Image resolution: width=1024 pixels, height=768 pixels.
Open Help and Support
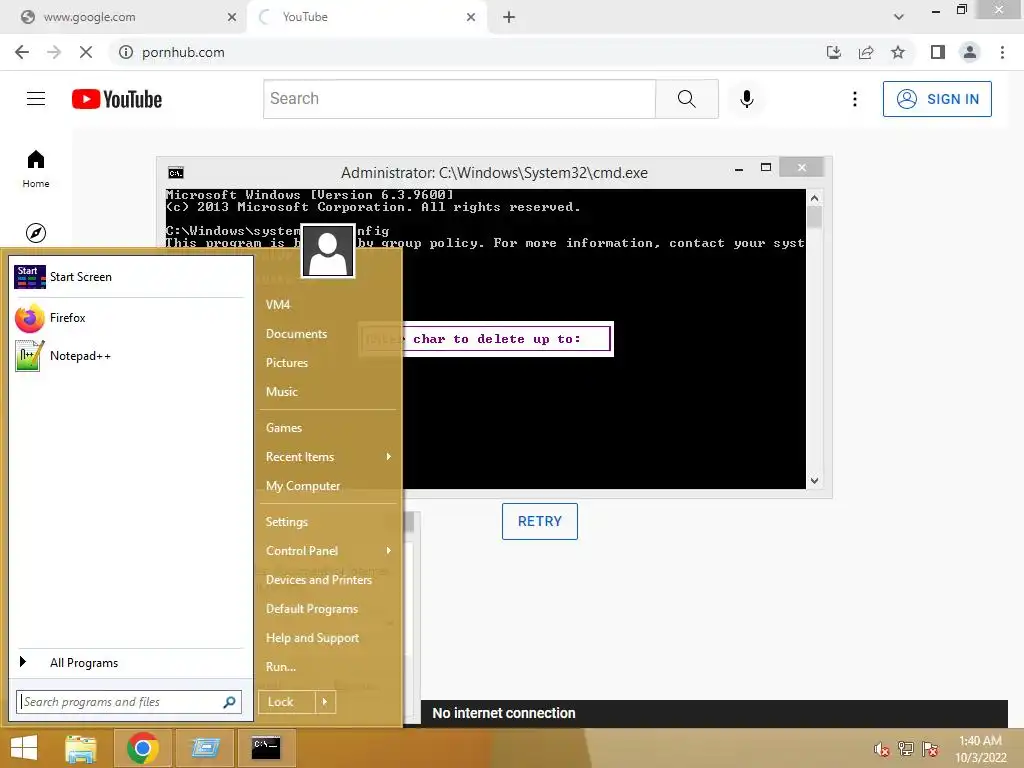click(x=312, y=638)
